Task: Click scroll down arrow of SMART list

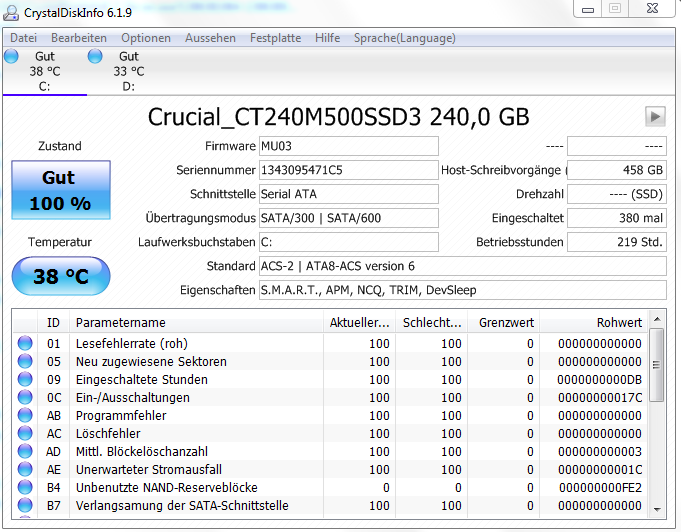Action: tap(657, 509)
